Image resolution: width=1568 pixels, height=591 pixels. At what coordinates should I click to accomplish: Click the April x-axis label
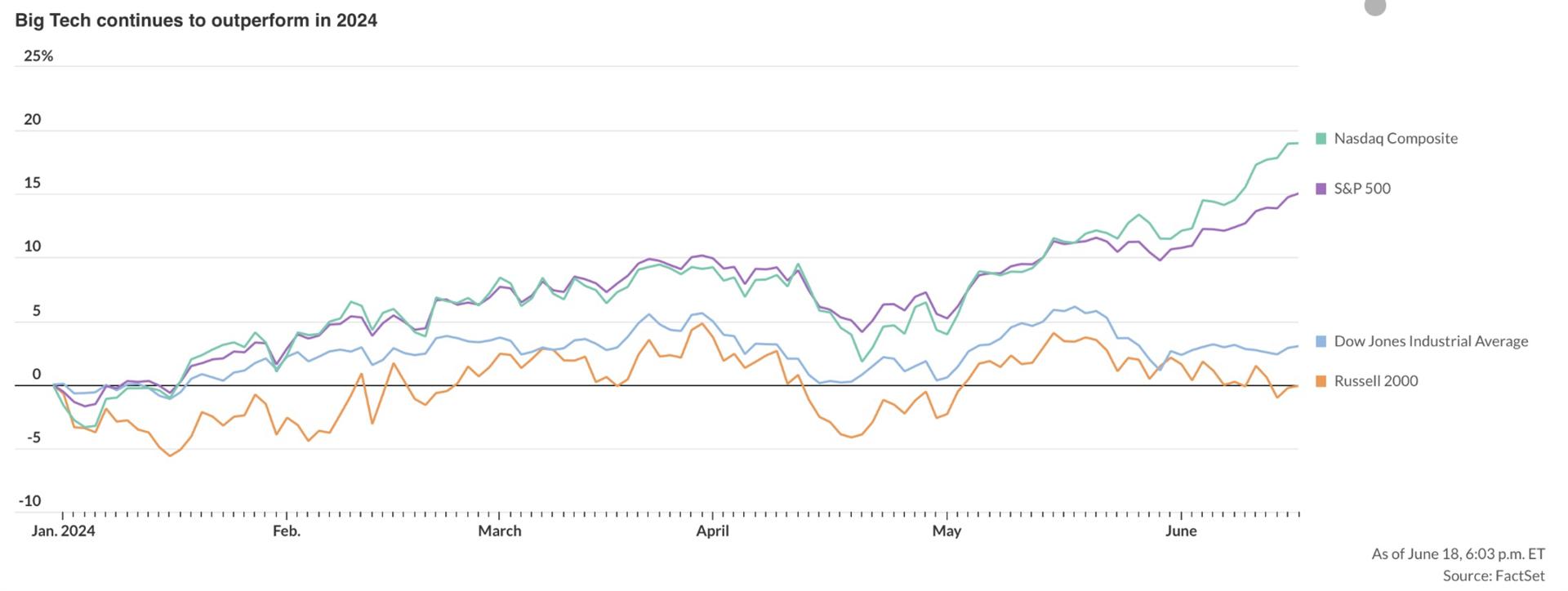point(712,531)
